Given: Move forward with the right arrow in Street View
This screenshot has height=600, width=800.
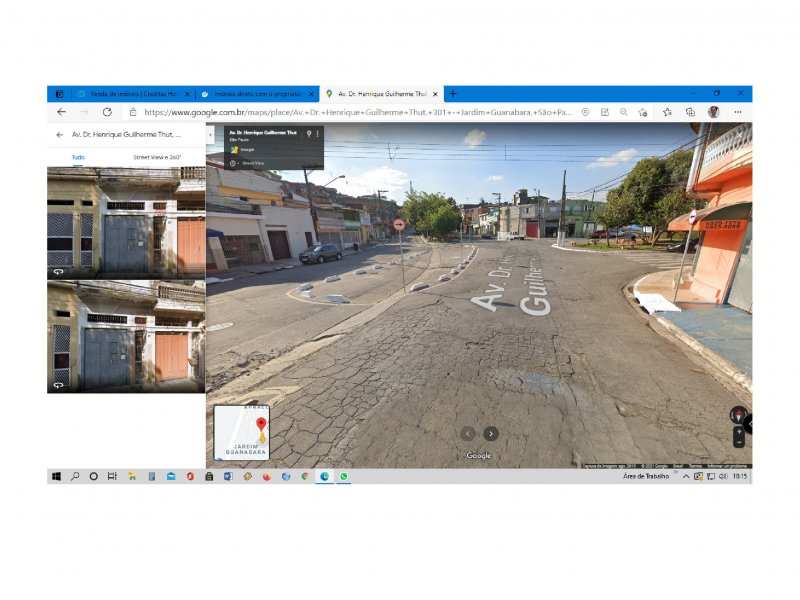Looking at the screenshot, I should (491, 434).
